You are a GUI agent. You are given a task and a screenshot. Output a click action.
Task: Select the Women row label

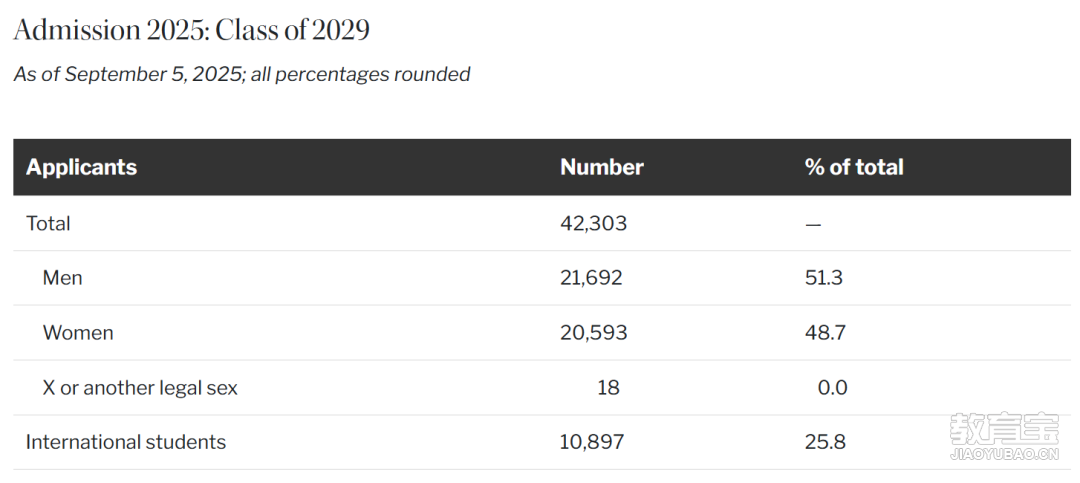(78, 333)
